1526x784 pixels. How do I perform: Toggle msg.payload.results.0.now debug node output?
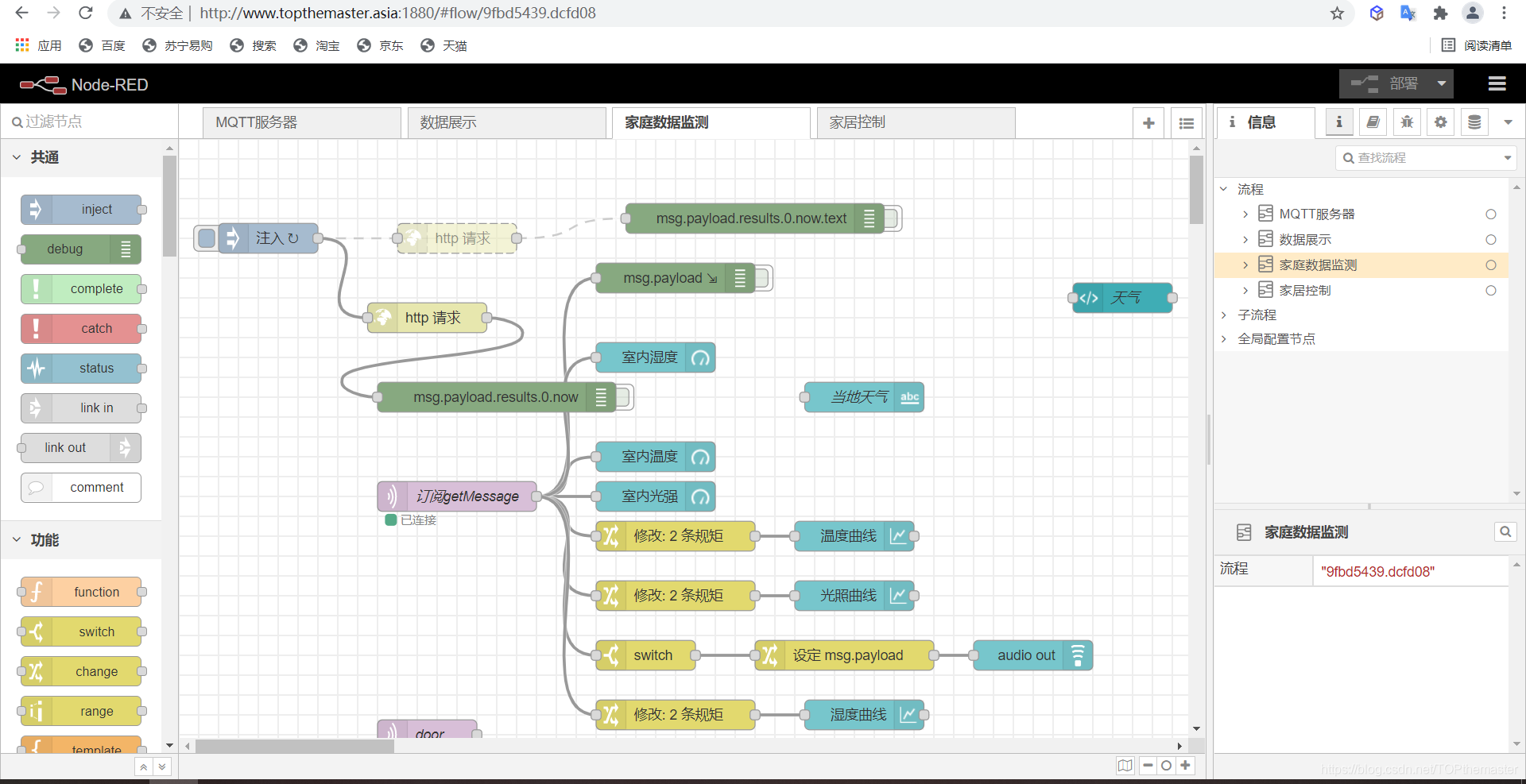pos(623,397)
